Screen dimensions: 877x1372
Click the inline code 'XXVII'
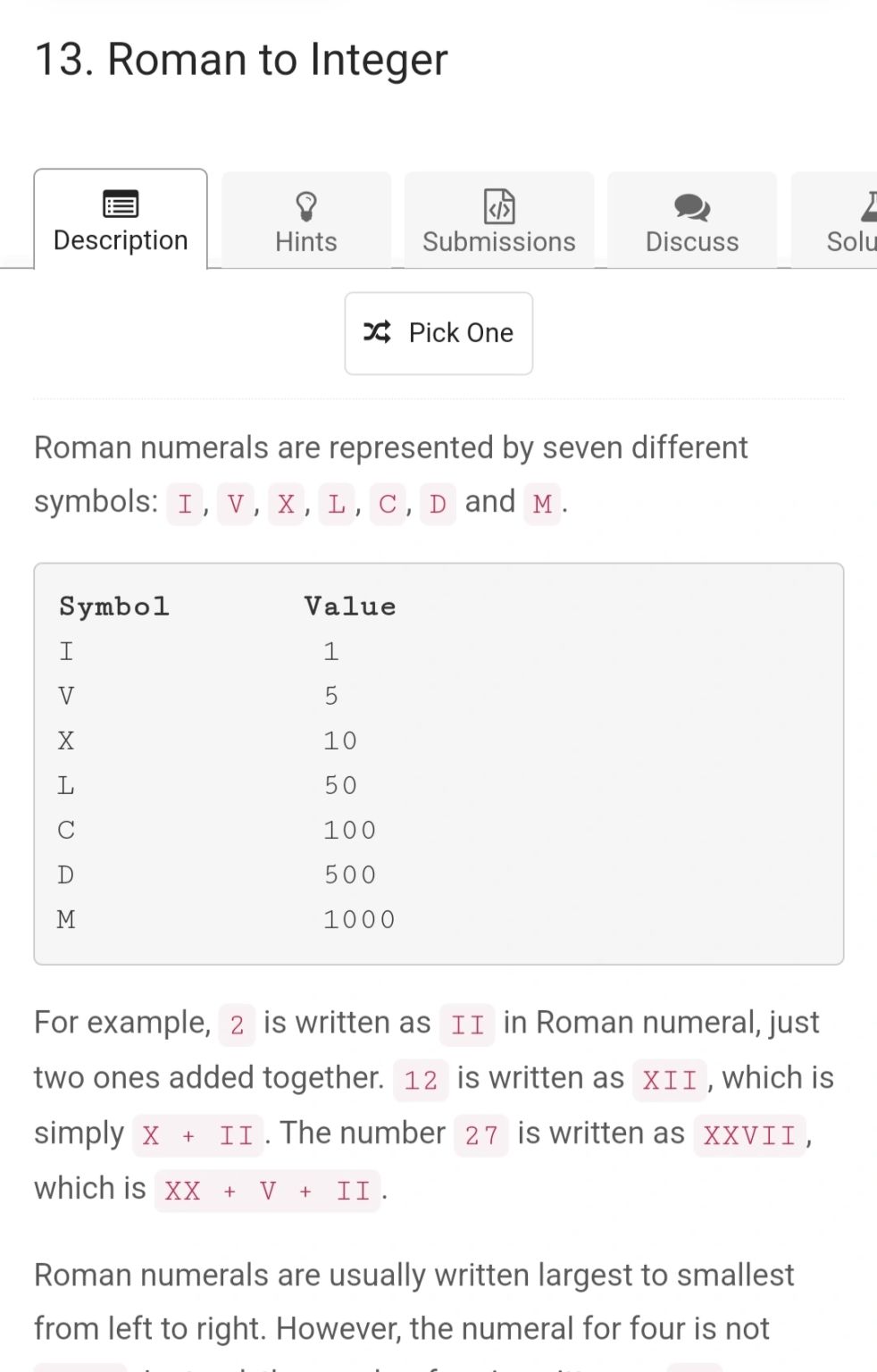click(x=749, y=1135)
